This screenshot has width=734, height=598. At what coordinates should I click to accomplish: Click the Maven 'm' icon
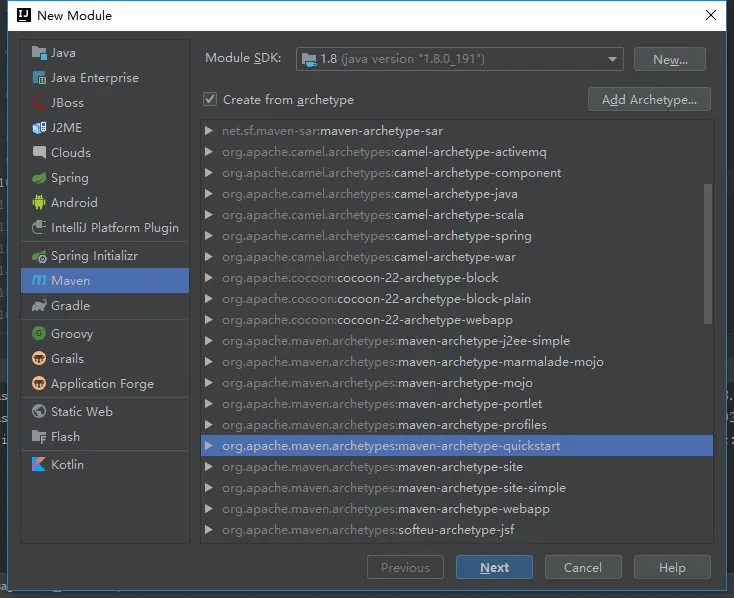pyautogui.click(x=39, y=281)
